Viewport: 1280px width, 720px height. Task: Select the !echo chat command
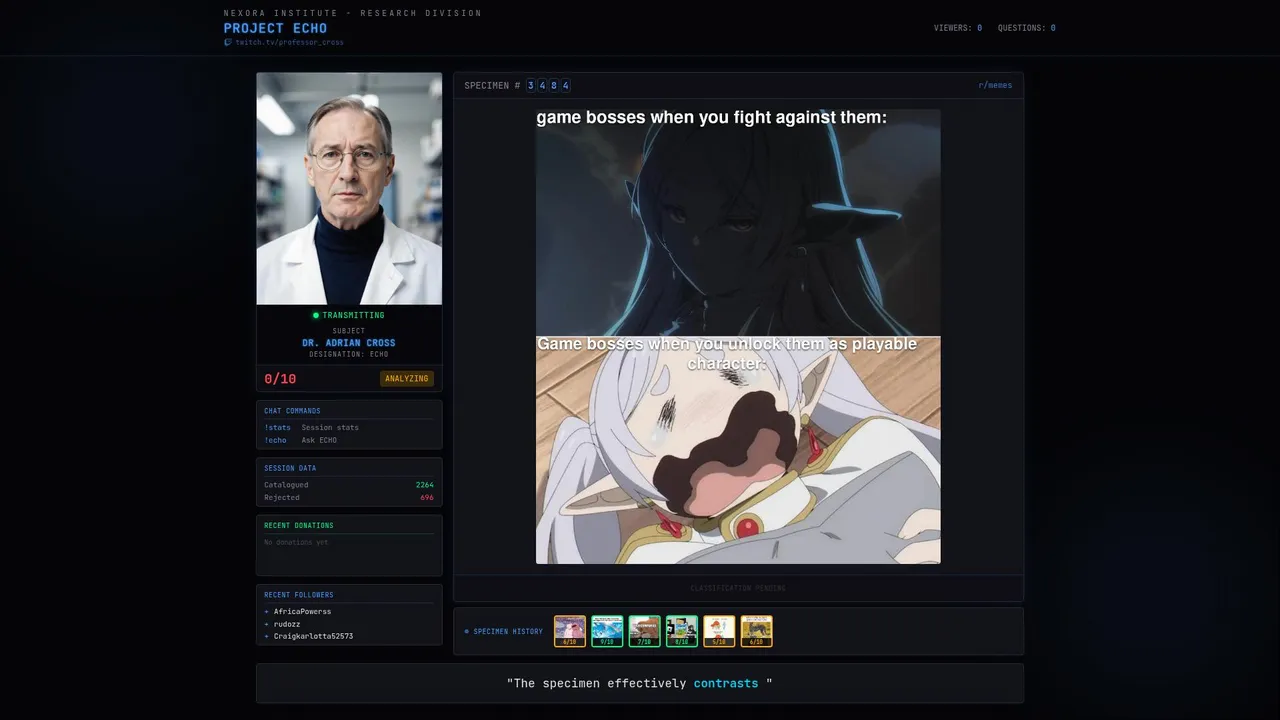click(x=275, y=440)
